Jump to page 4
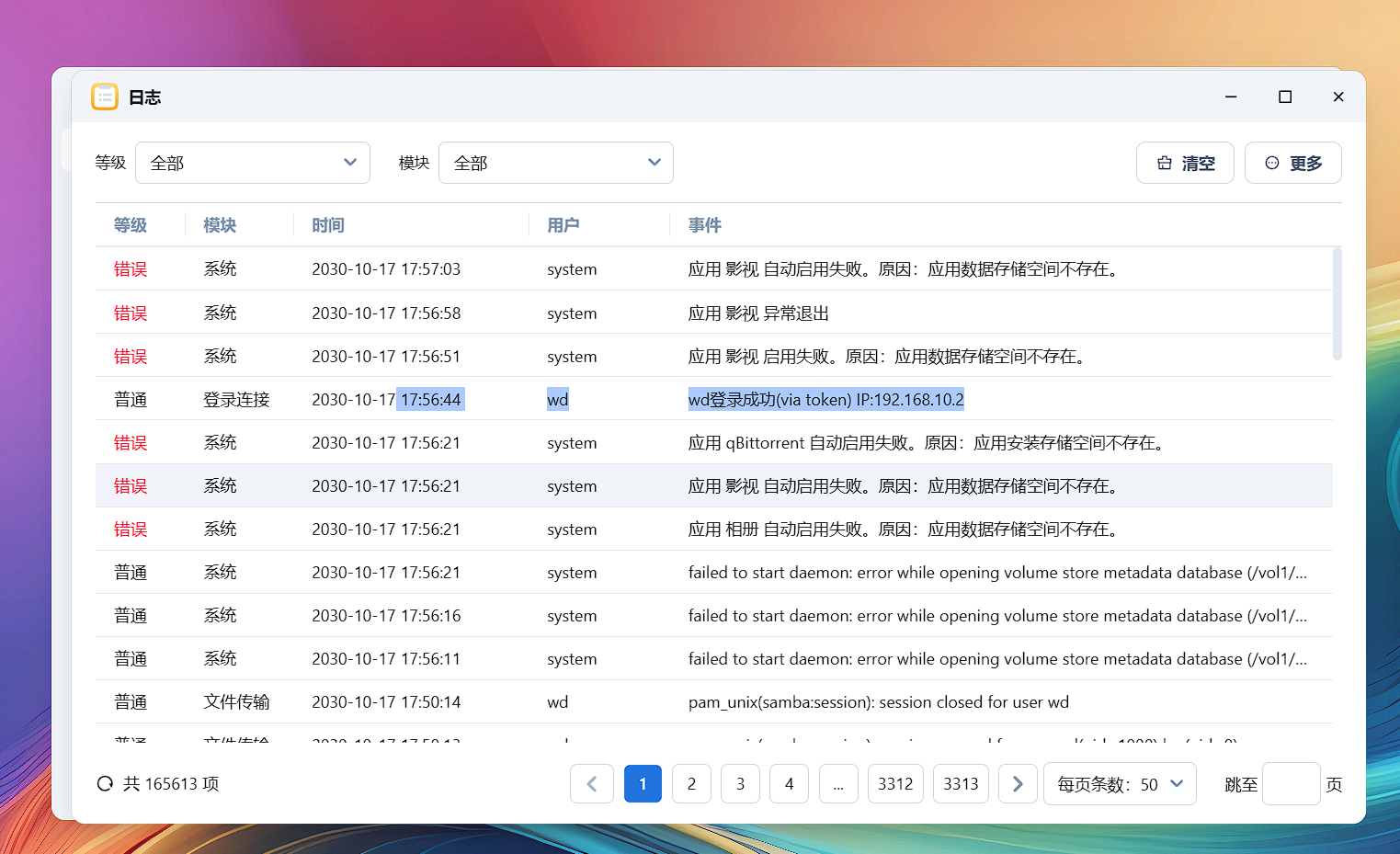The height and width of the screenshot is (854, 1400). tap(789, 784)
